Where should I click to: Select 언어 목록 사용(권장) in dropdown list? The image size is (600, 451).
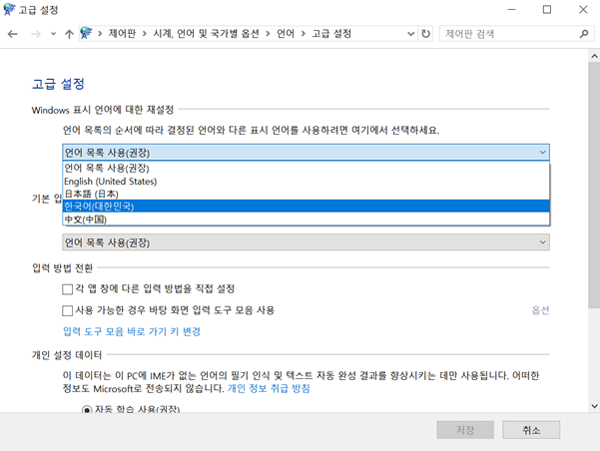306,168
